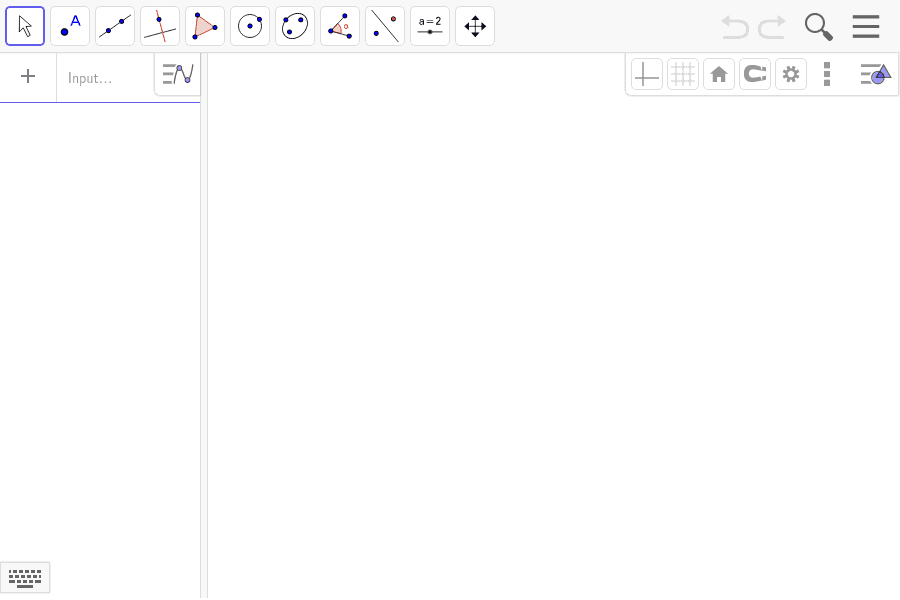Screen dimensions: 900x600
Task: Select the Move arrow tool
Action: pos(25,26)
